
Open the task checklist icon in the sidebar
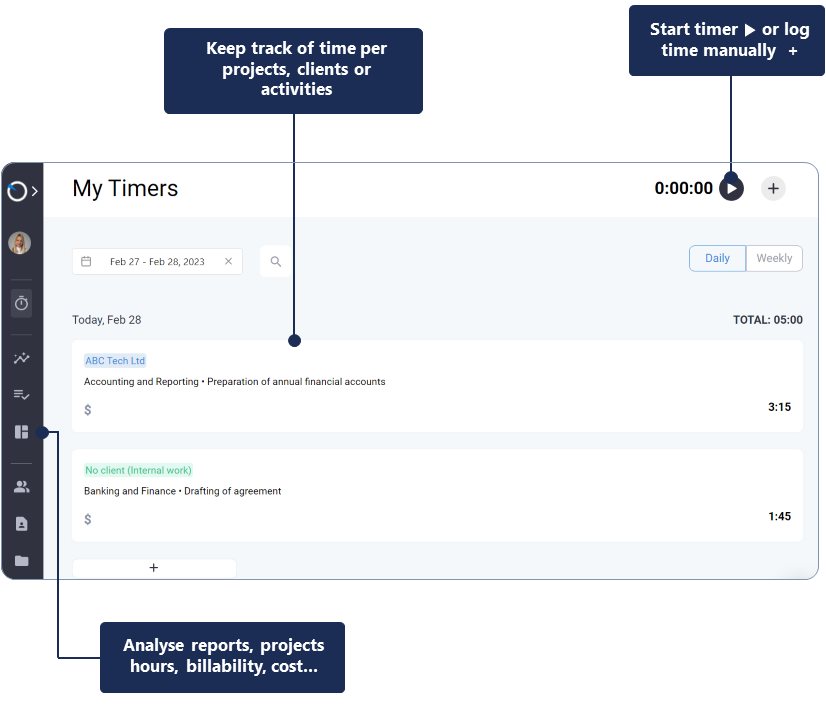pos(22,394)
